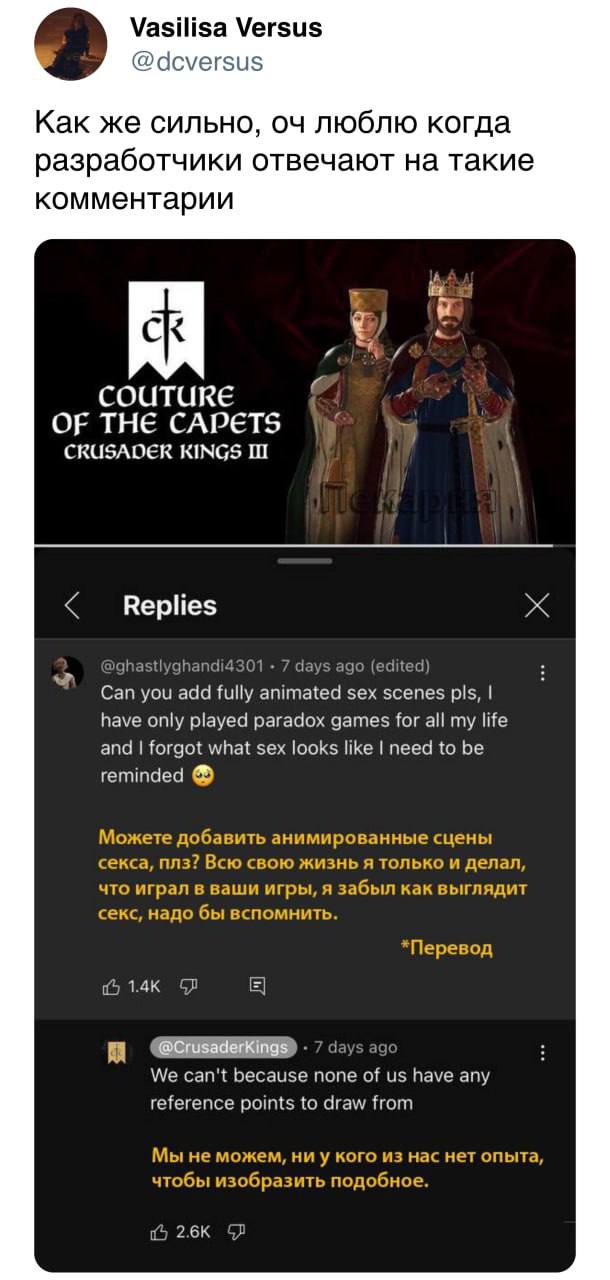Dislike the CrusaderKings reply
Image resolution: width=610 pixels, height=1280 pixels.
coord(234,1233)
